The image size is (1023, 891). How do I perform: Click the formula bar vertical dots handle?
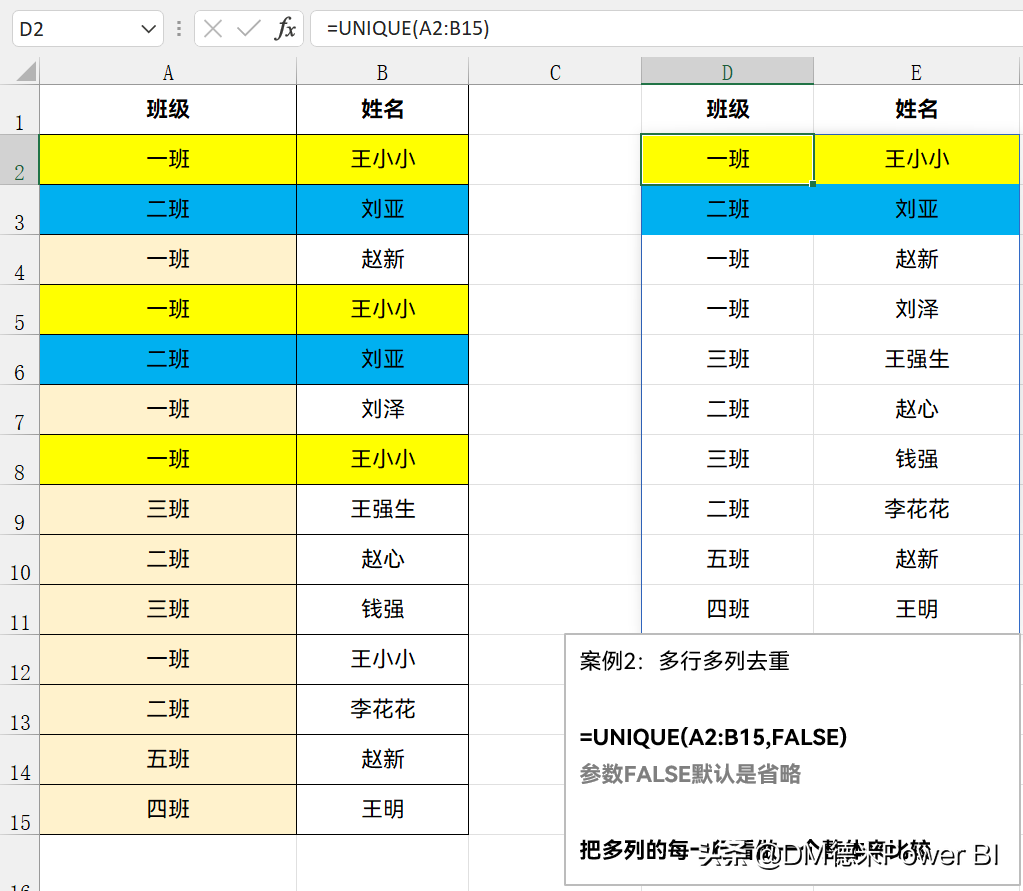[x=179, y=29]
